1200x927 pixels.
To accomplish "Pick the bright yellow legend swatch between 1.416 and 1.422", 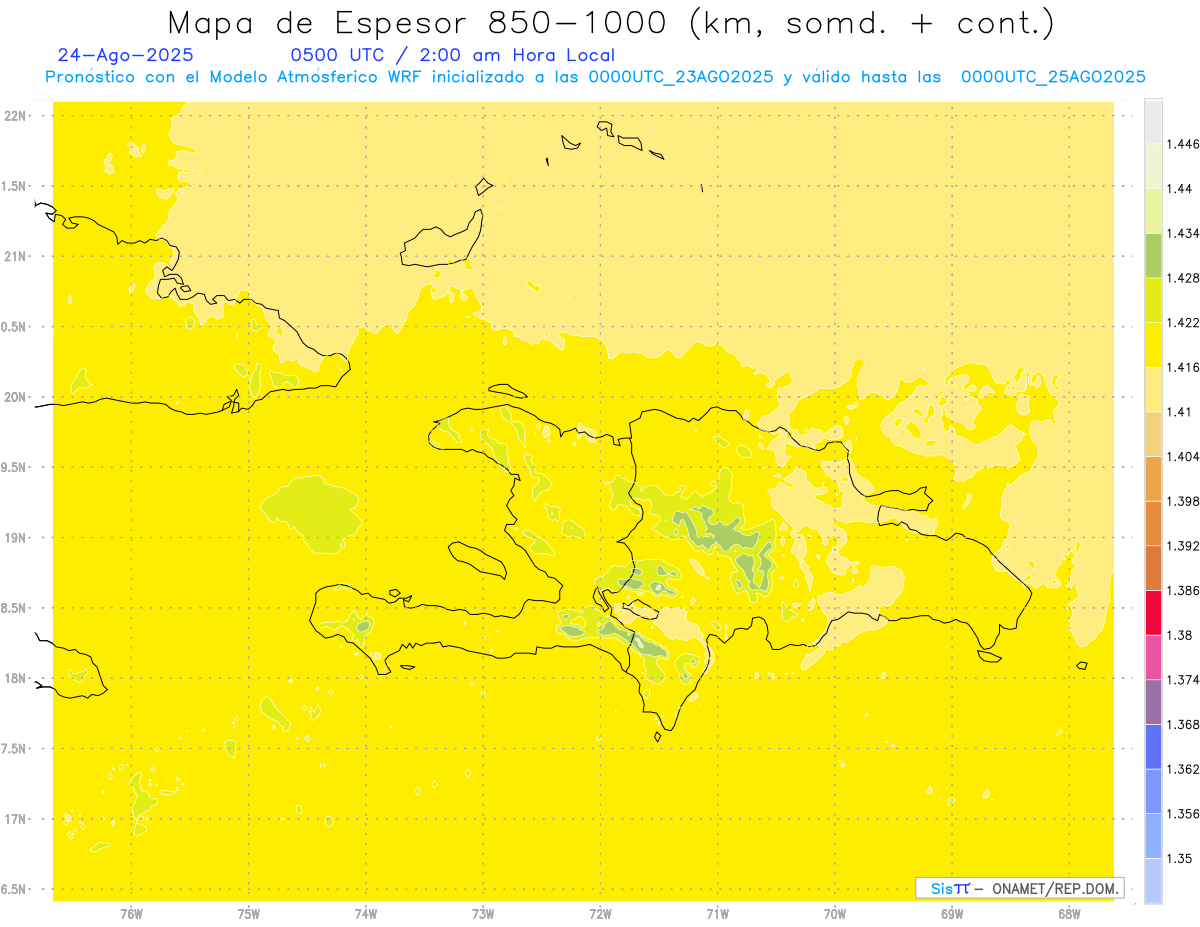I will tap(1153, 344).
